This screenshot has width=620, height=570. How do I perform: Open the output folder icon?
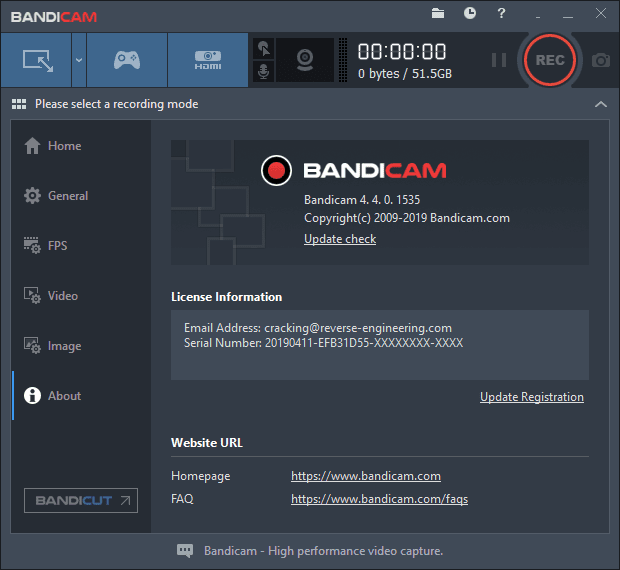pyautogui.click(x=438, y=13)
